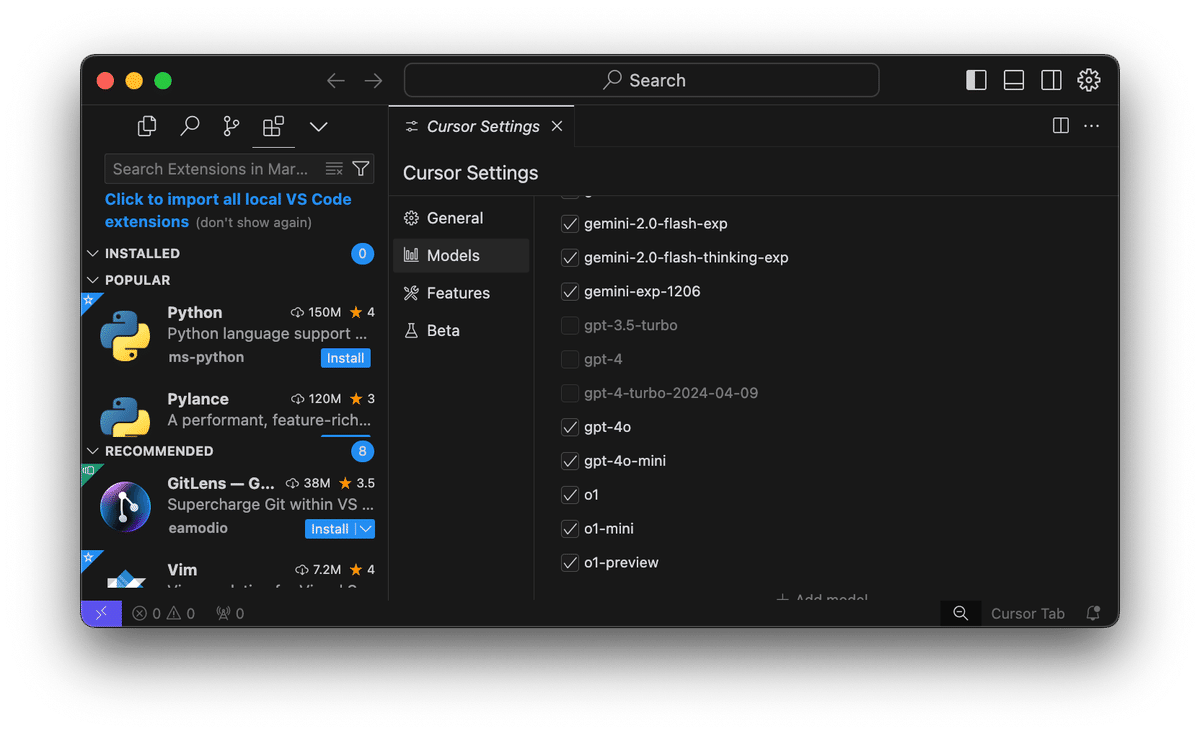The image size is (1200, 734).
Task: Open the Explorer files icon
Action: [147, 126]
